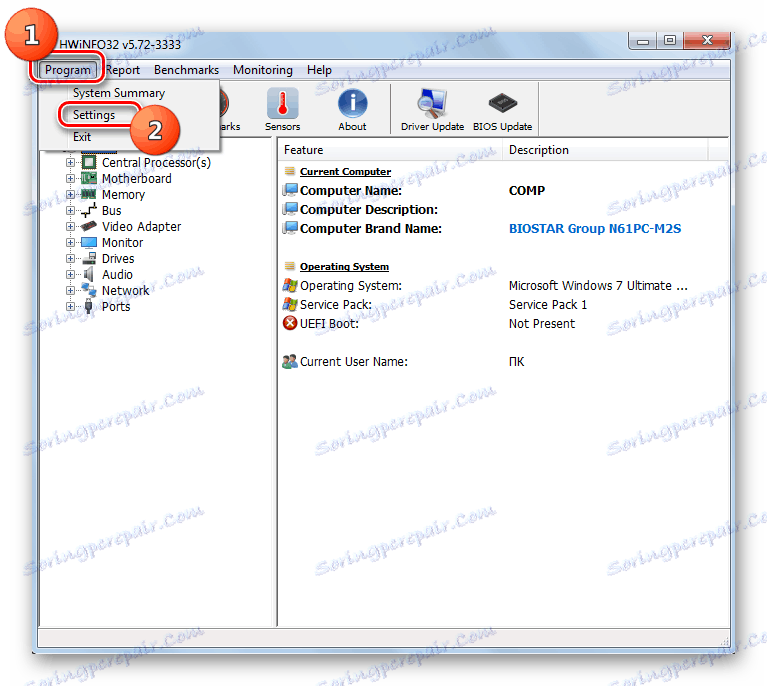Open the Sensors toolbar icon
This screenshot has height=686, width=767.
[x=282, y=103]
